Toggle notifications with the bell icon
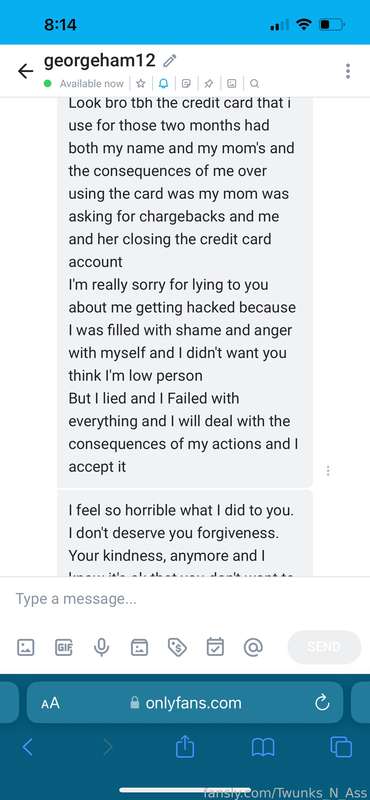 [x=164, y=83]
